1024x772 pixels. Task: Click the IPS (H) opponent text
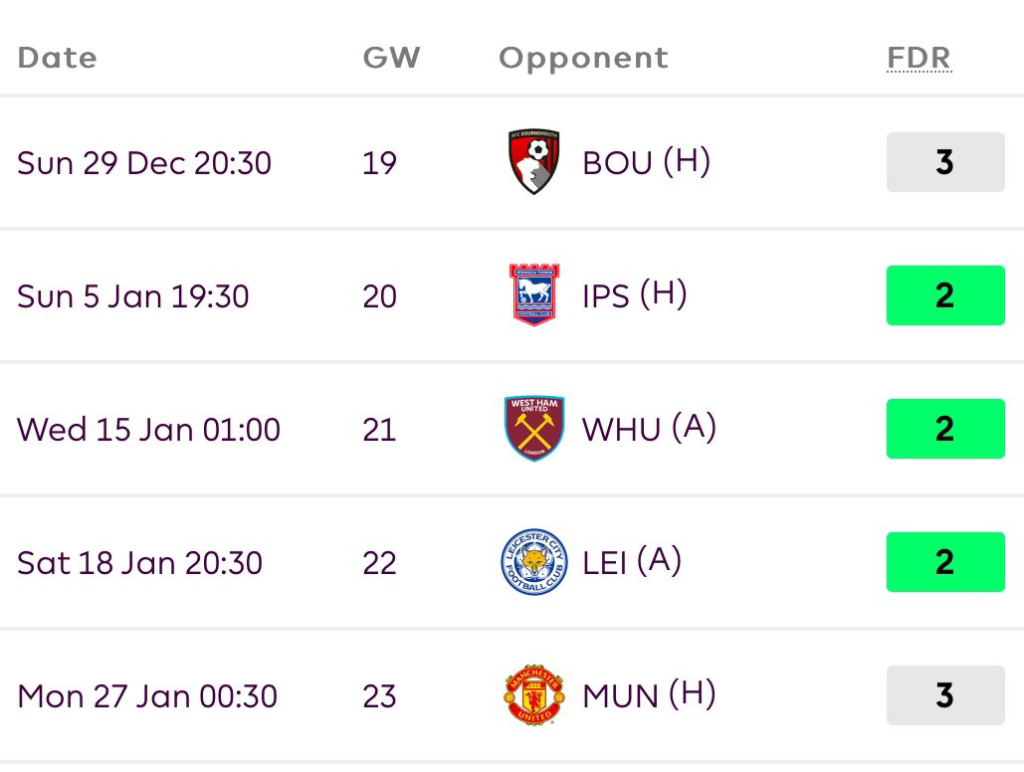[634, 295]
